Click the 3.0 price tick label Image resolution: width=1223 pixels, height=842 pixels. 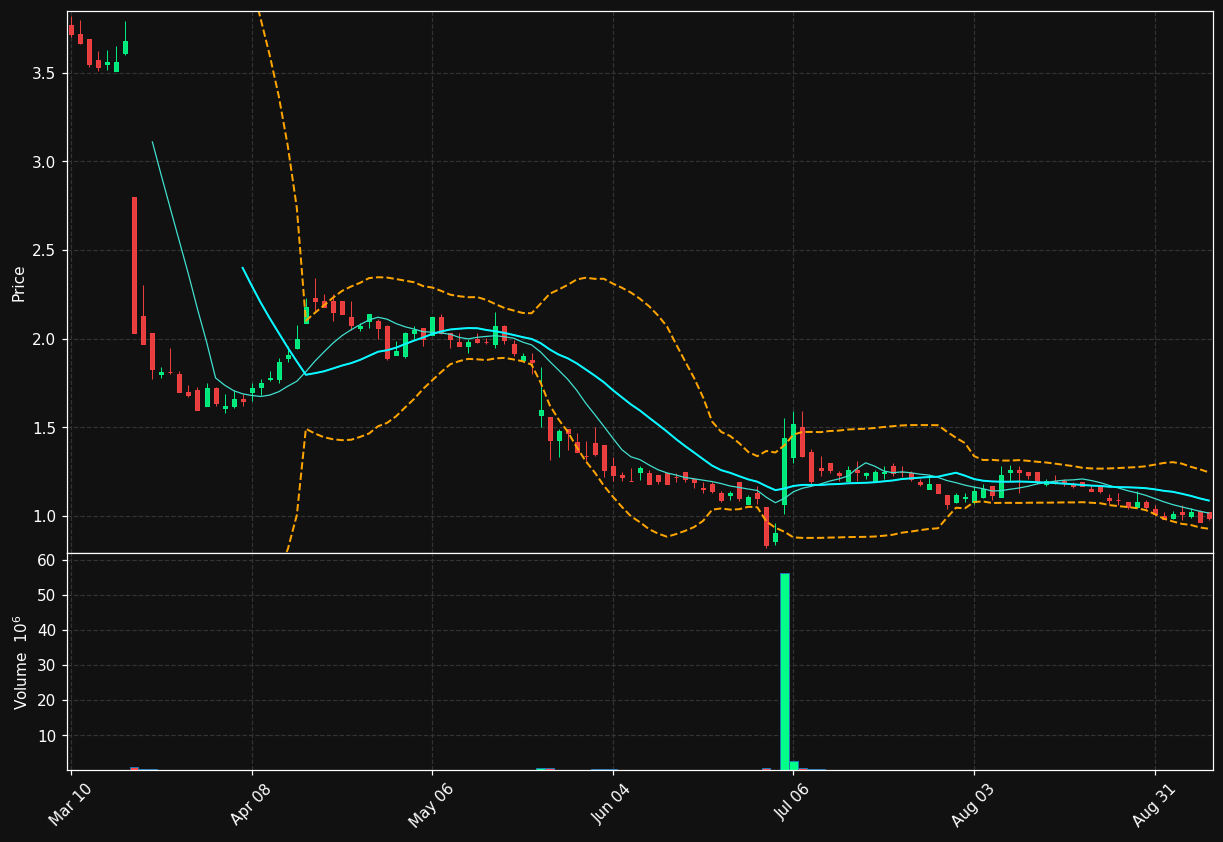click(46, 162)
